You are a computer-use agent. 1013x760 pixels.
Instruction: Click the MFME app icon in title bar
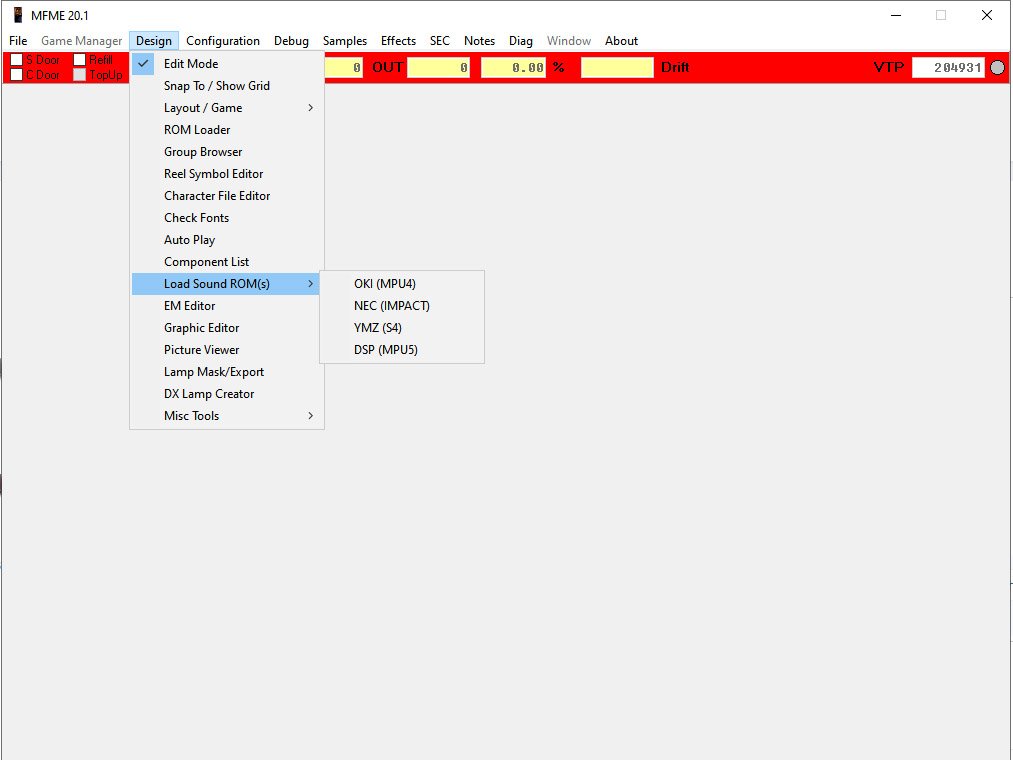pyautogui.click(x=18, y=15)
